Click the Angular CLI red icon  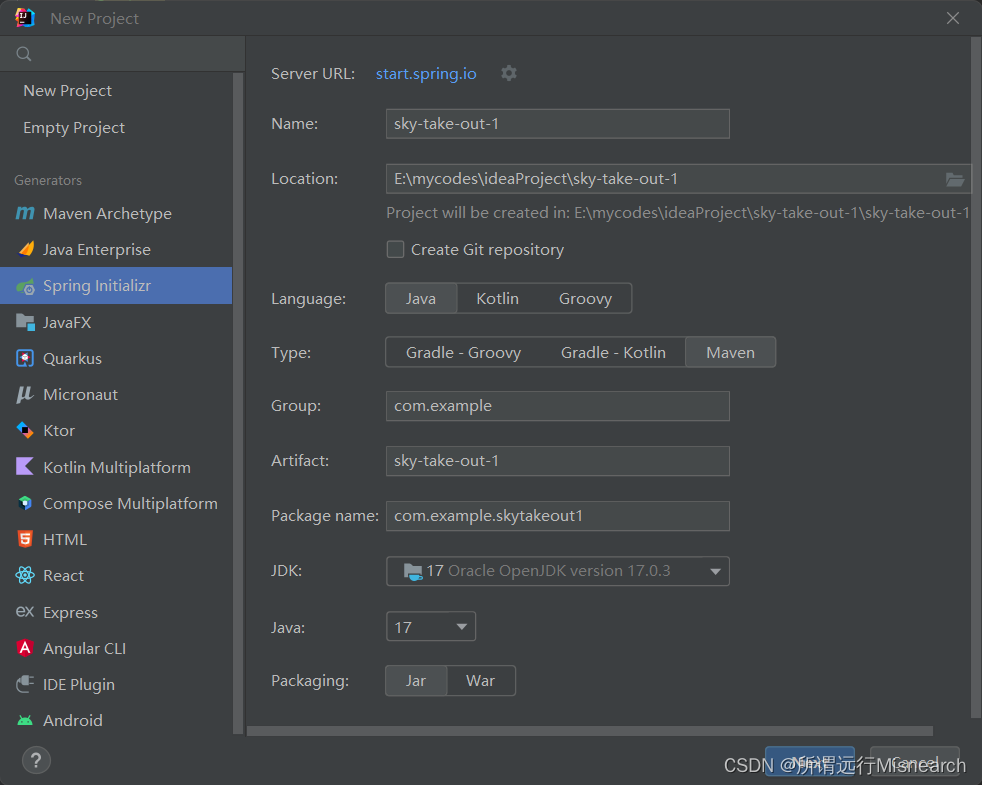[25, 648]
